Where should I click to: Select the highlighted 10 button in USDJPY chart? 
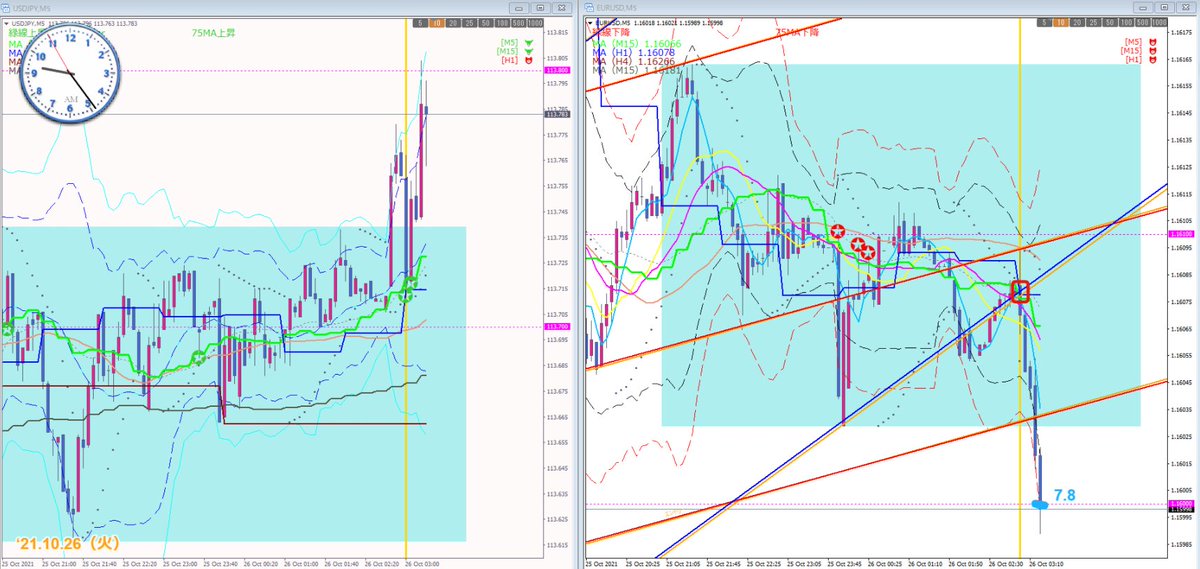tap(437, 23)
